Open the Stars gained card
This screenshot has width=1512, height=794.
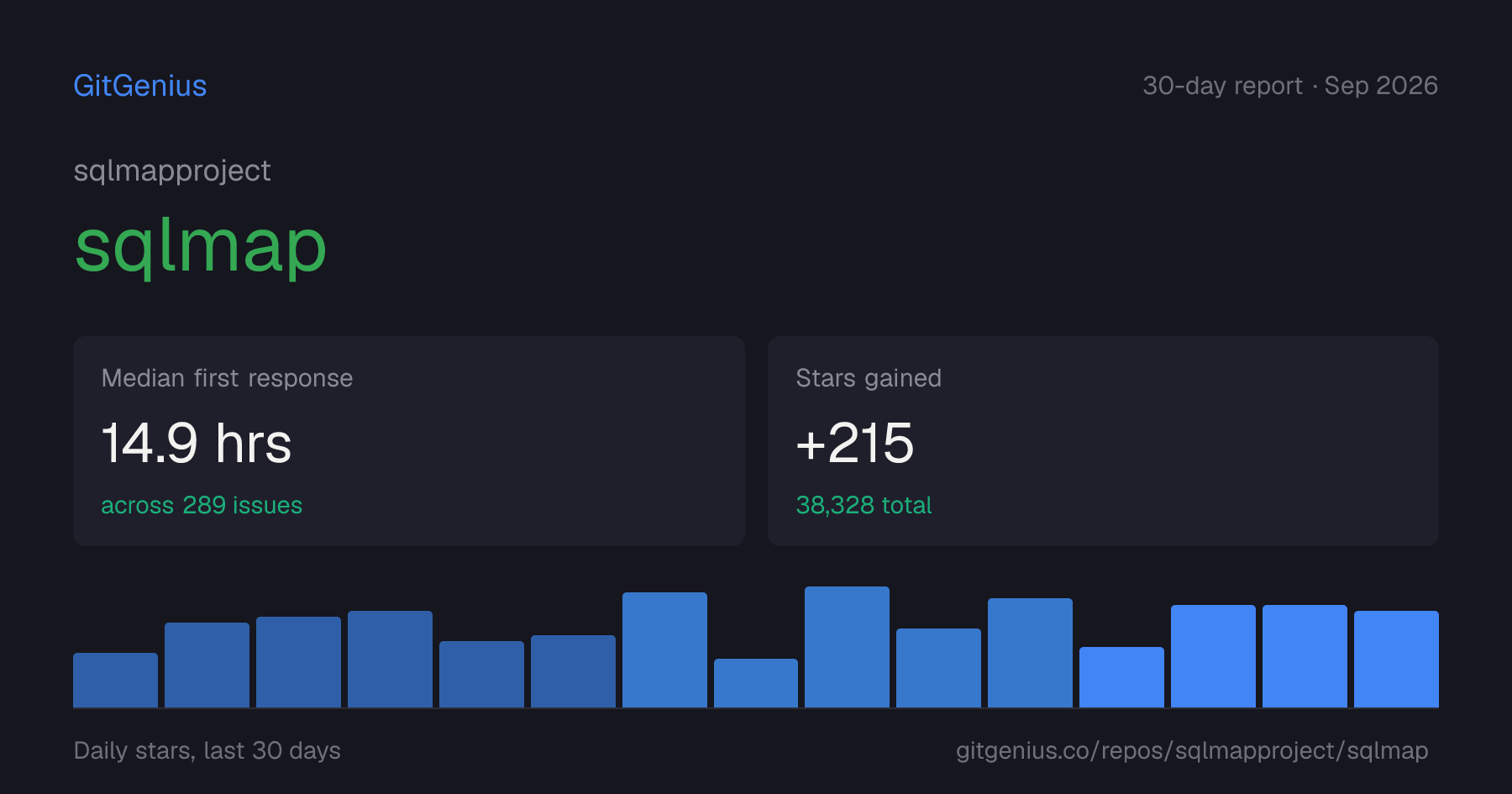click(x=1103, y=441)
